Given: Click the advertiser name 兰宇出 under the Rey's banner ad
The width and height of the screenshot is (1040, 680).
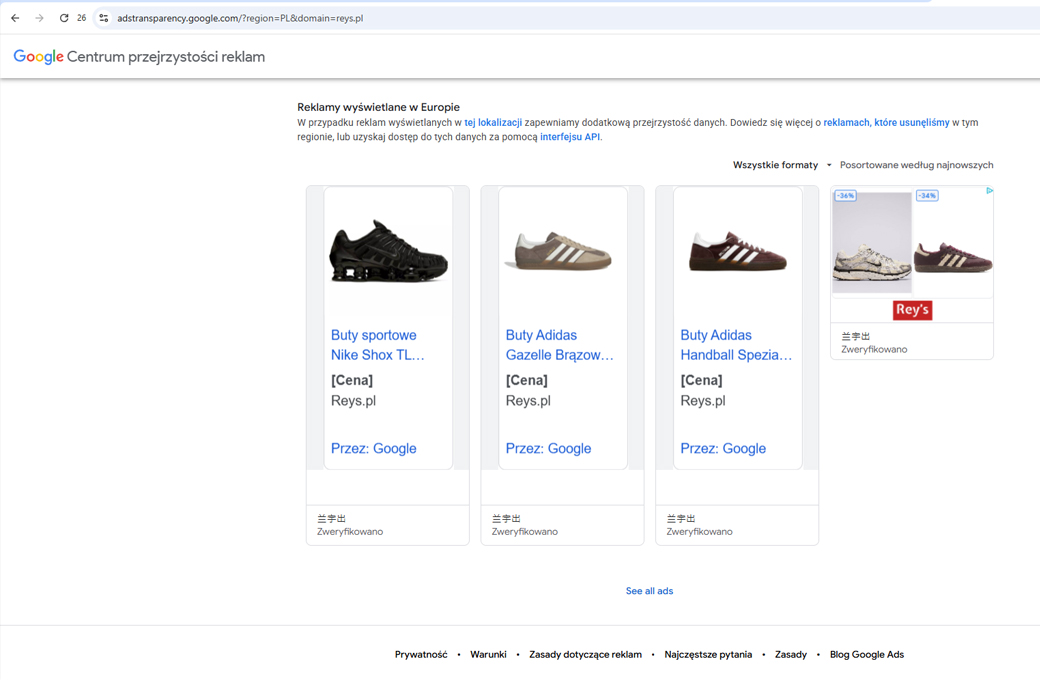Looking at the screenshot, I should point(856,336).
